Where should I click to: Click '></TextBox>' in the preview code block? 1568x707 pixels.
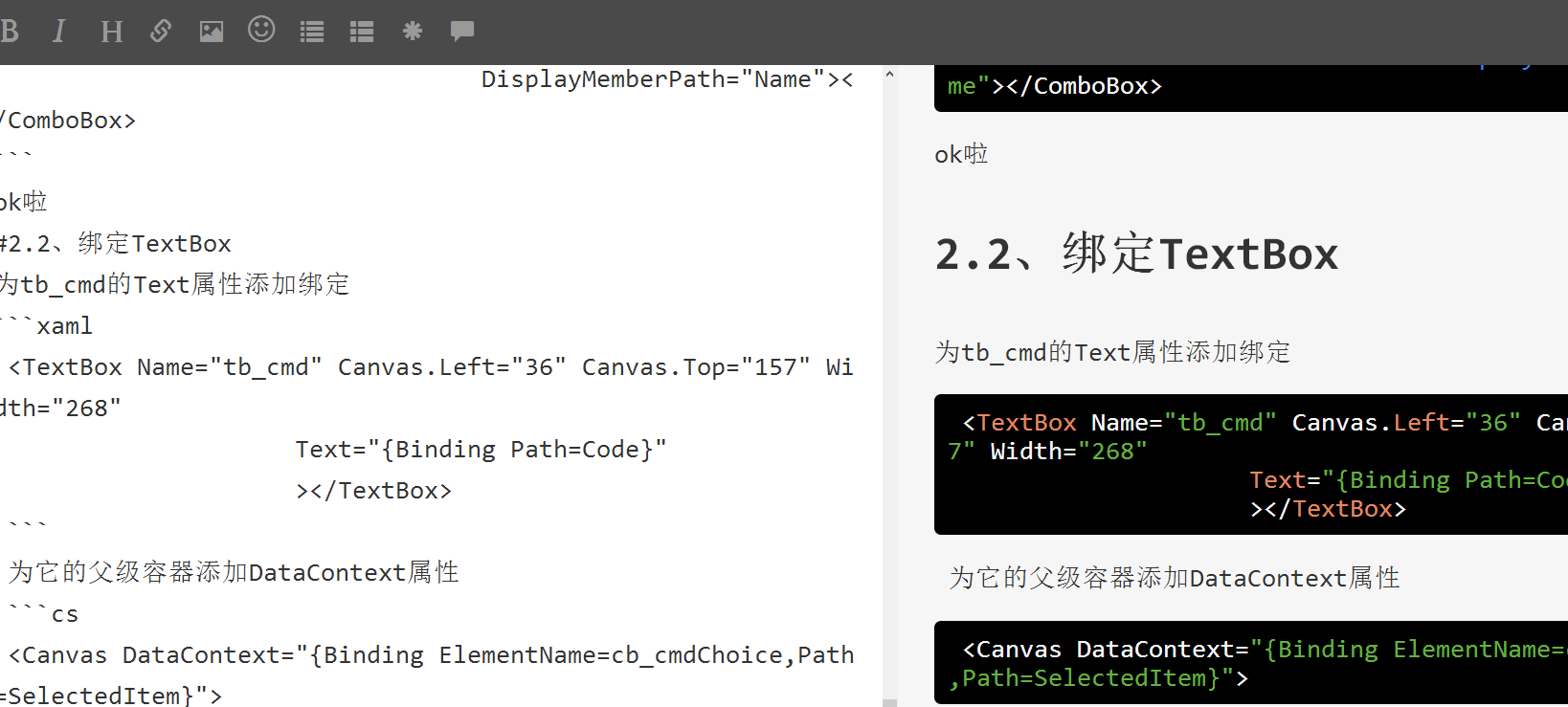(1328, 509)
